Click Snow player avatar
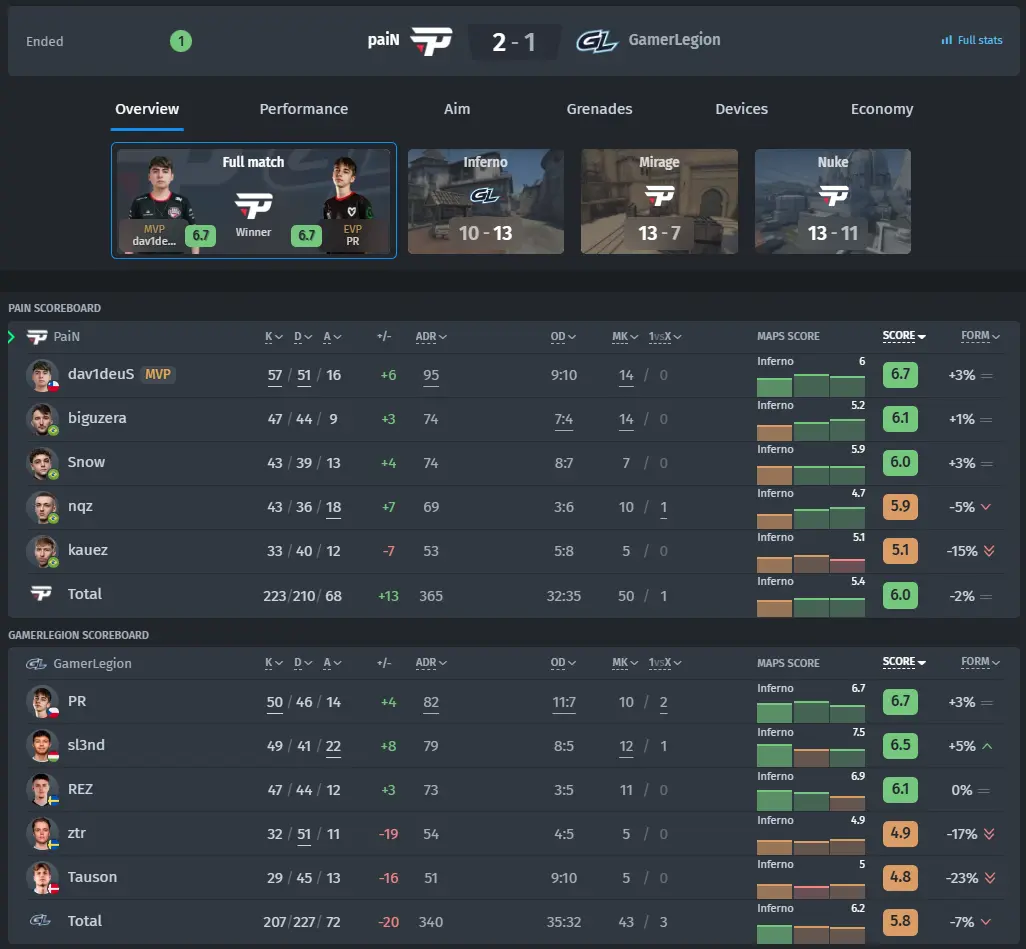1026x949 pixels. tap(43, 463)
